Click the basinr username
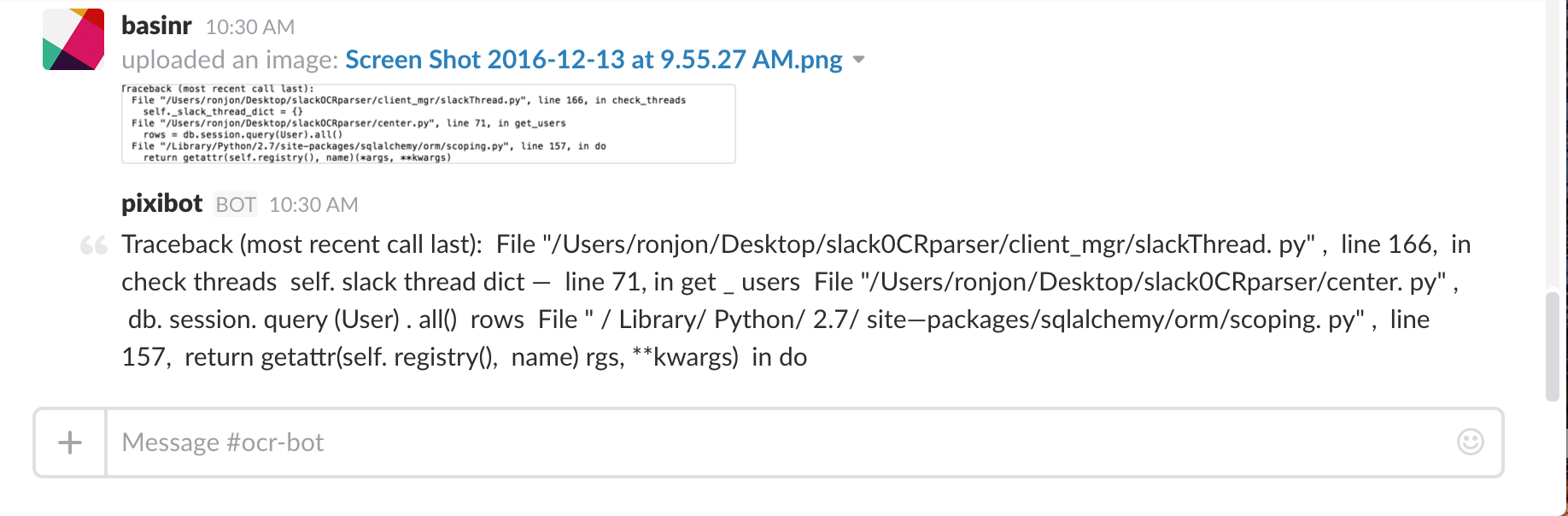Image resolution: width=1568 pixels, height=516 pixels. tap(156, 26)
